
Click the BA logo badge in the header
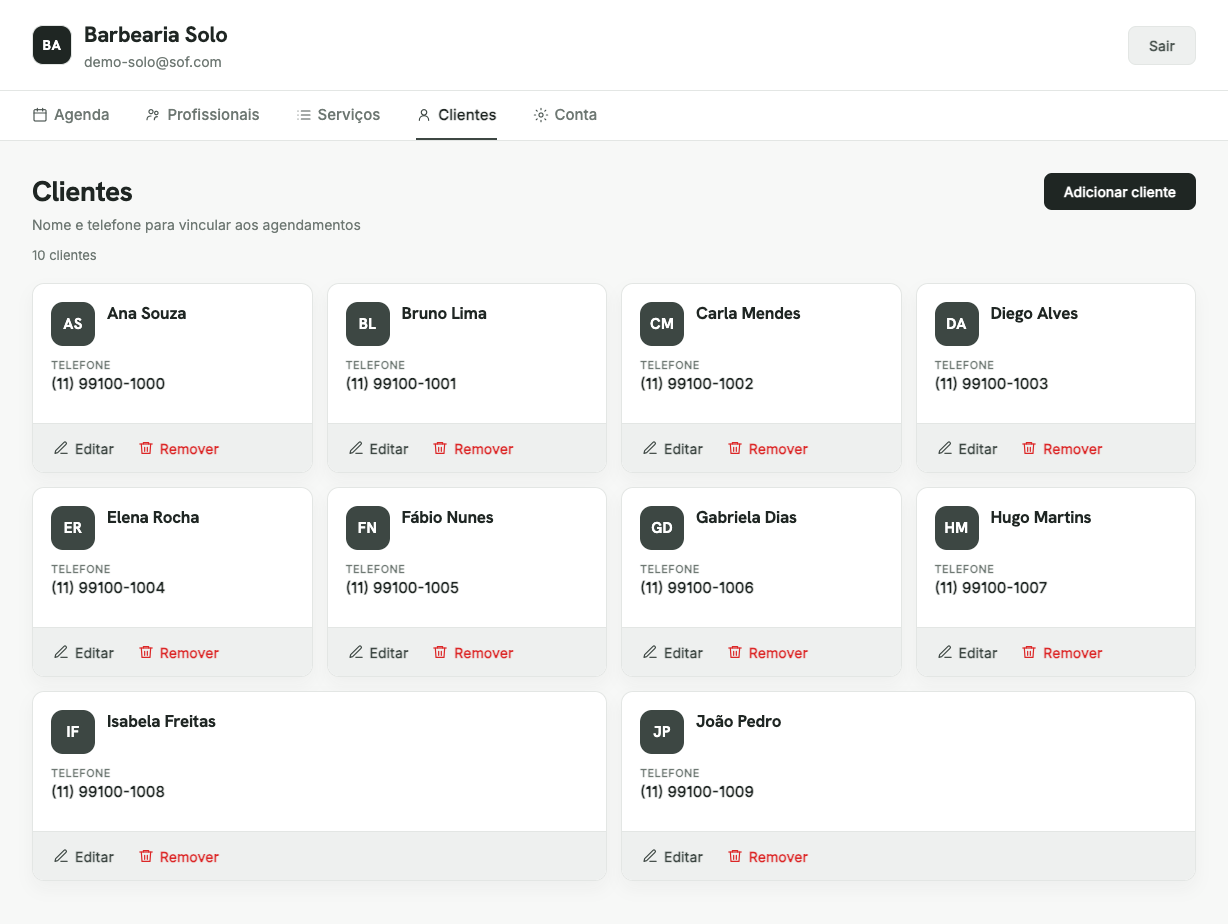tap(52, 45)
